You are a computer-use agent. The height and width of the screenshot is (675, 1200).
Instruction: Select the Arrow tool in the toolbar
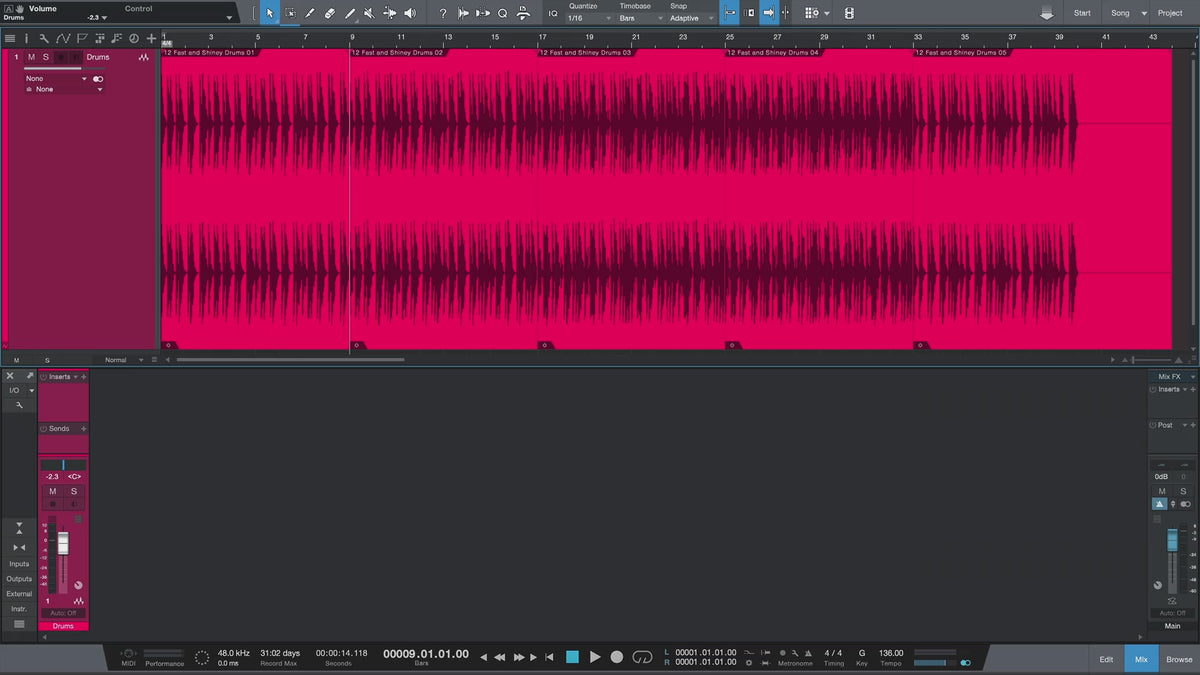[270, 13]
